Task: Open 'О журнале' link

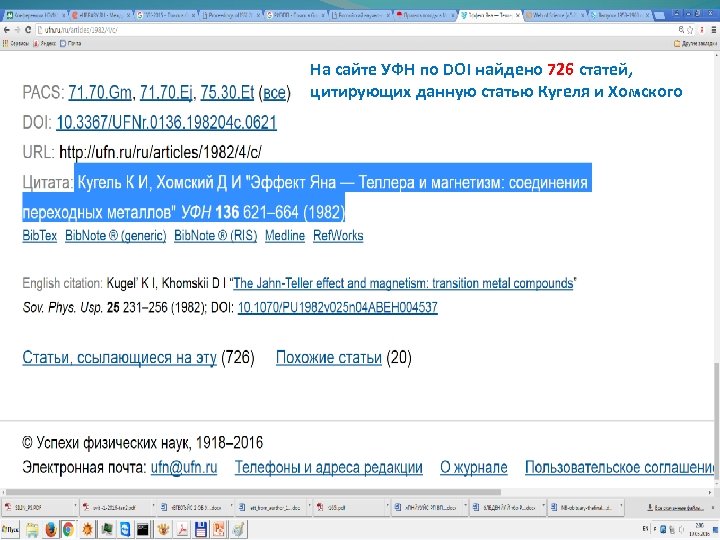Action: click(473, 467)
